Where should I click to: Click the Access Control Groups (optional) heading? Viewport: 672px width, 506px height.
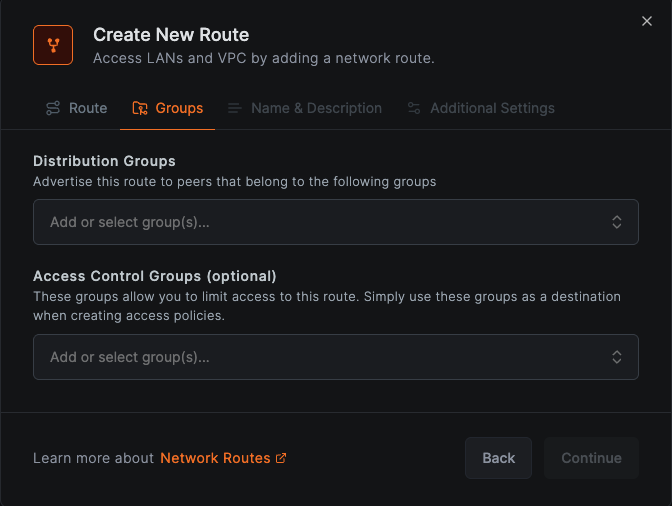[x=154, y=276]
